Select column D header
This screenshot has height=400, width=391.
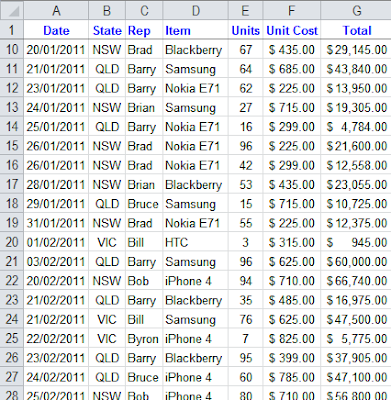pyautogui.click(x=196, y=10)
